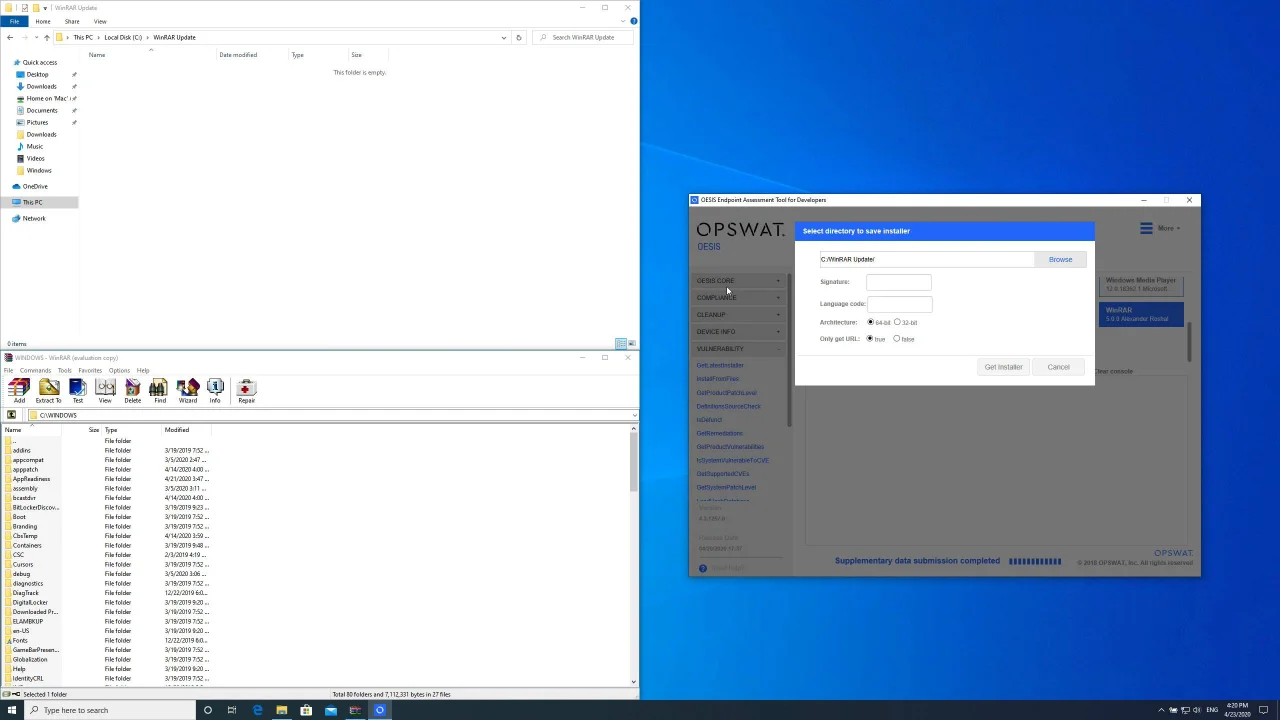Expand the OESIS CORE section
This screenshot has height=720, width=1280.
739,281
